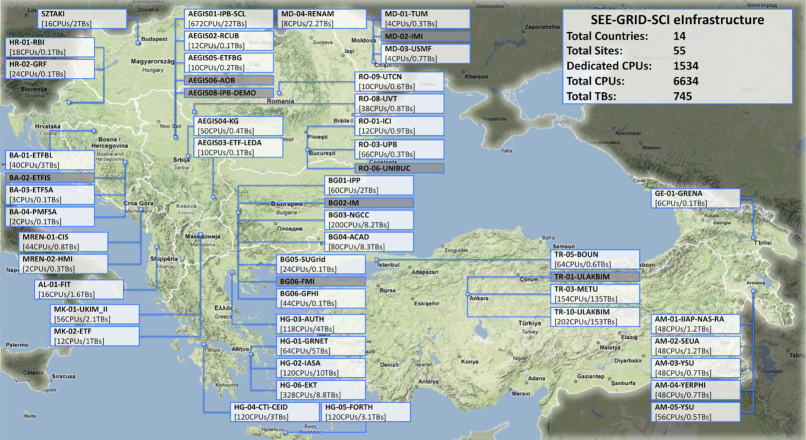The image size is (806, 440).
Task: Click the Total TBs 745 row
Action: [630, 96]
